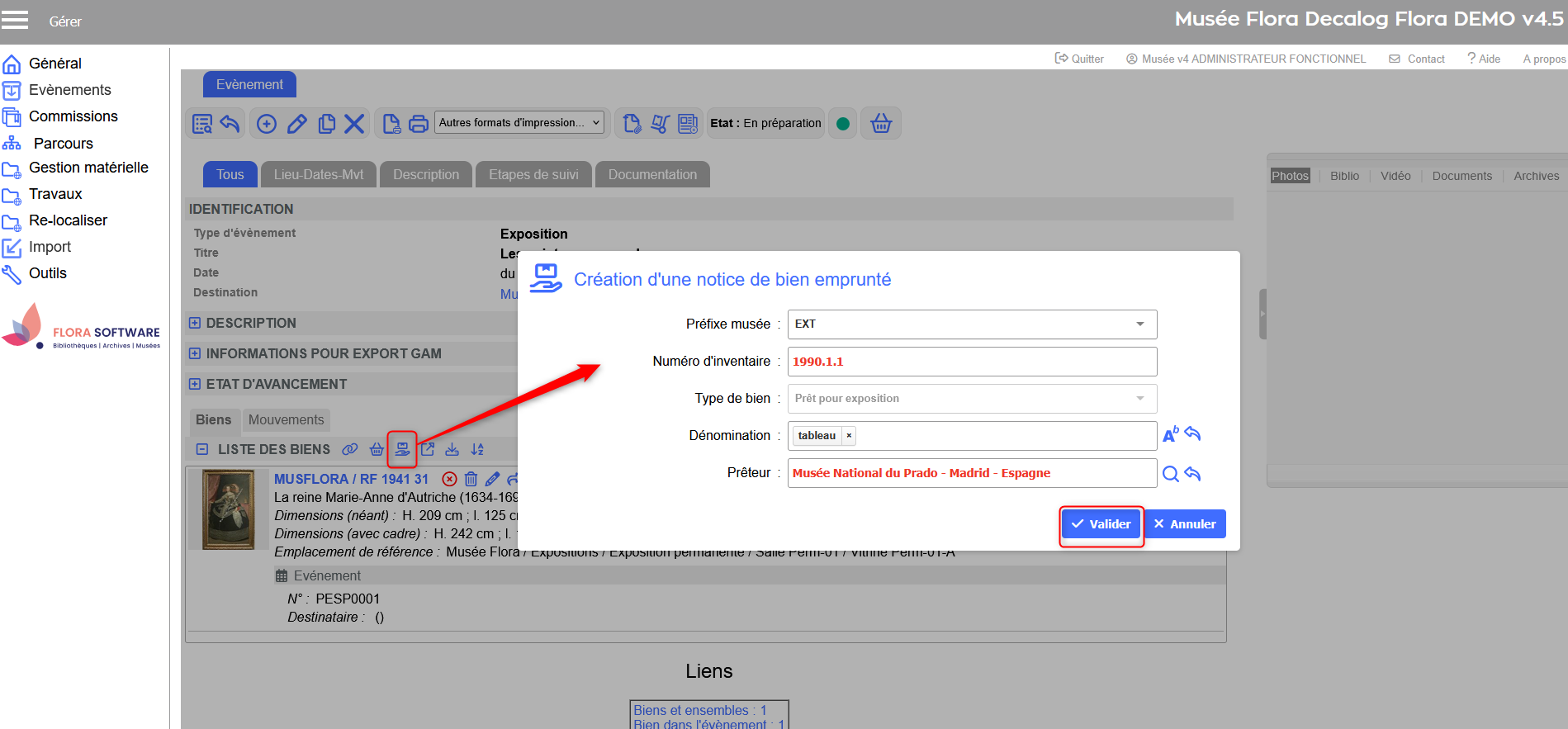Click the add new record plus icon
This screenshot has height=729, width=1568.
267,124
